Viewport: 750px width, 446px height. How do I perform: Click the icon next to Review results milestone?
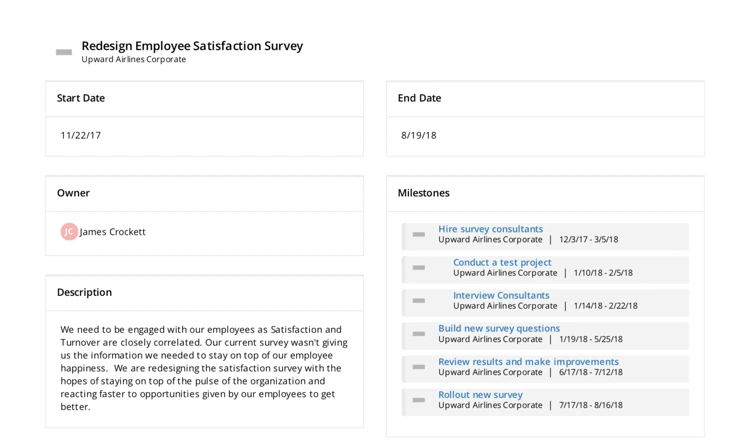tap(419, 367)
